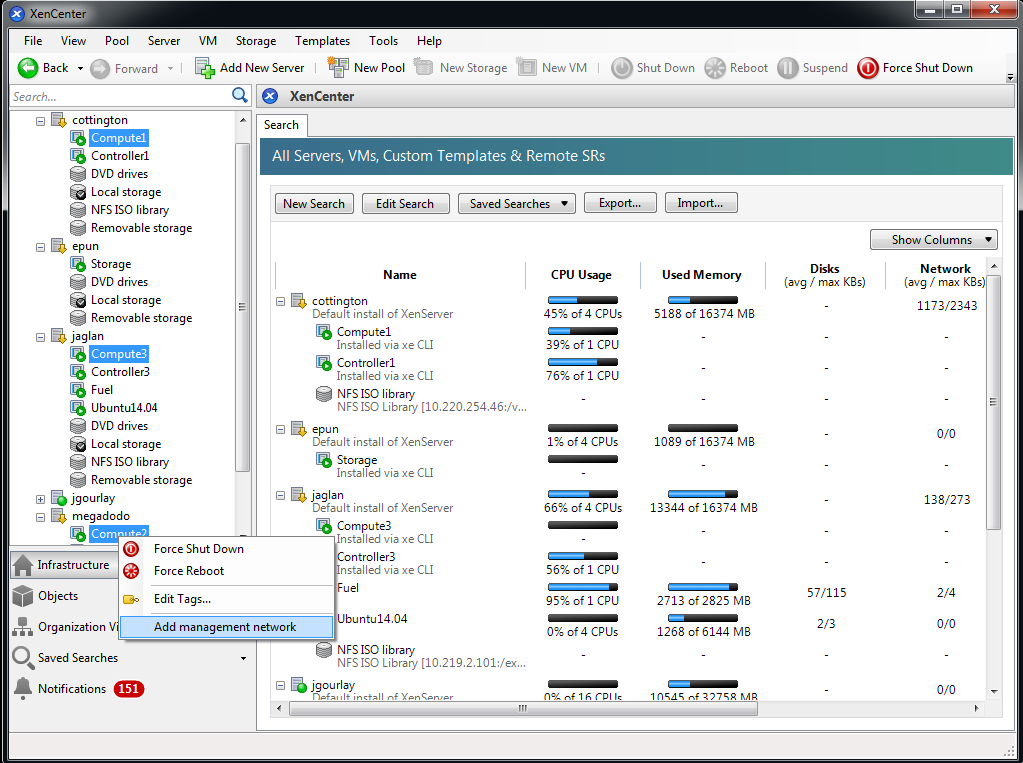Collapse epun row in search results
Image resolution: width=1023 pixels, height=763 pixels.
click(281, 429)
